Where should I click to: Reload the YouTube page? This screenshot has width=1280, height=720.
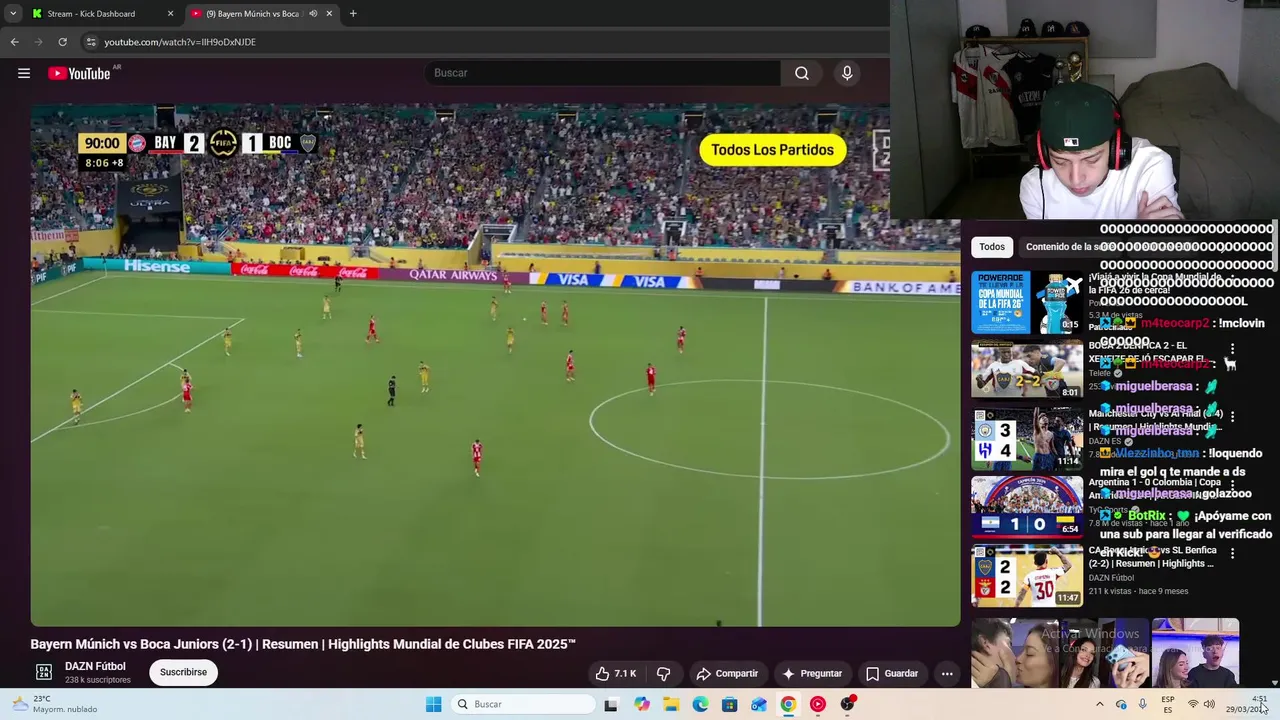[62, 42]
